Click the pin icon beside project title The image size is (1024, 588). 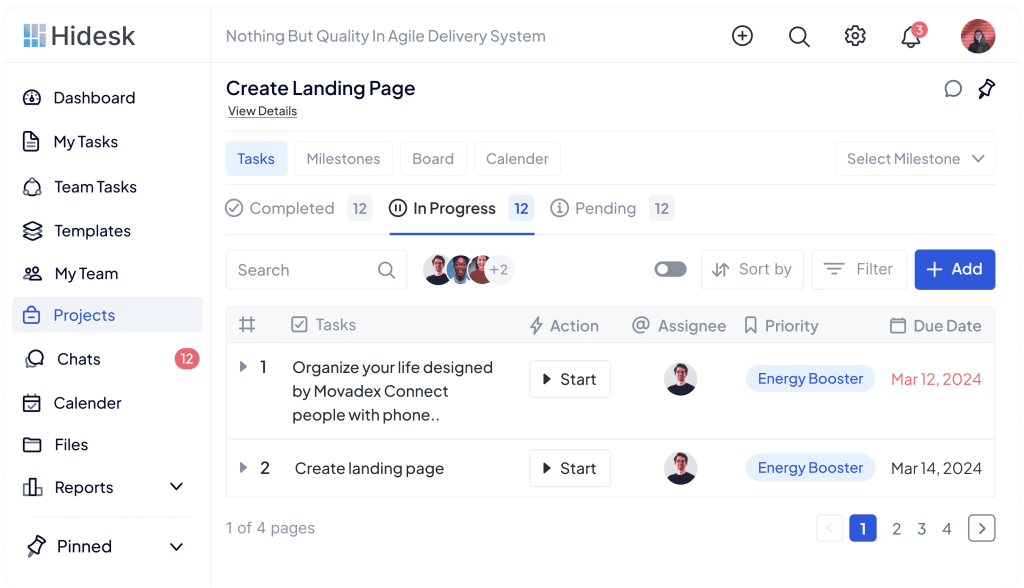[x=986, y=89]
